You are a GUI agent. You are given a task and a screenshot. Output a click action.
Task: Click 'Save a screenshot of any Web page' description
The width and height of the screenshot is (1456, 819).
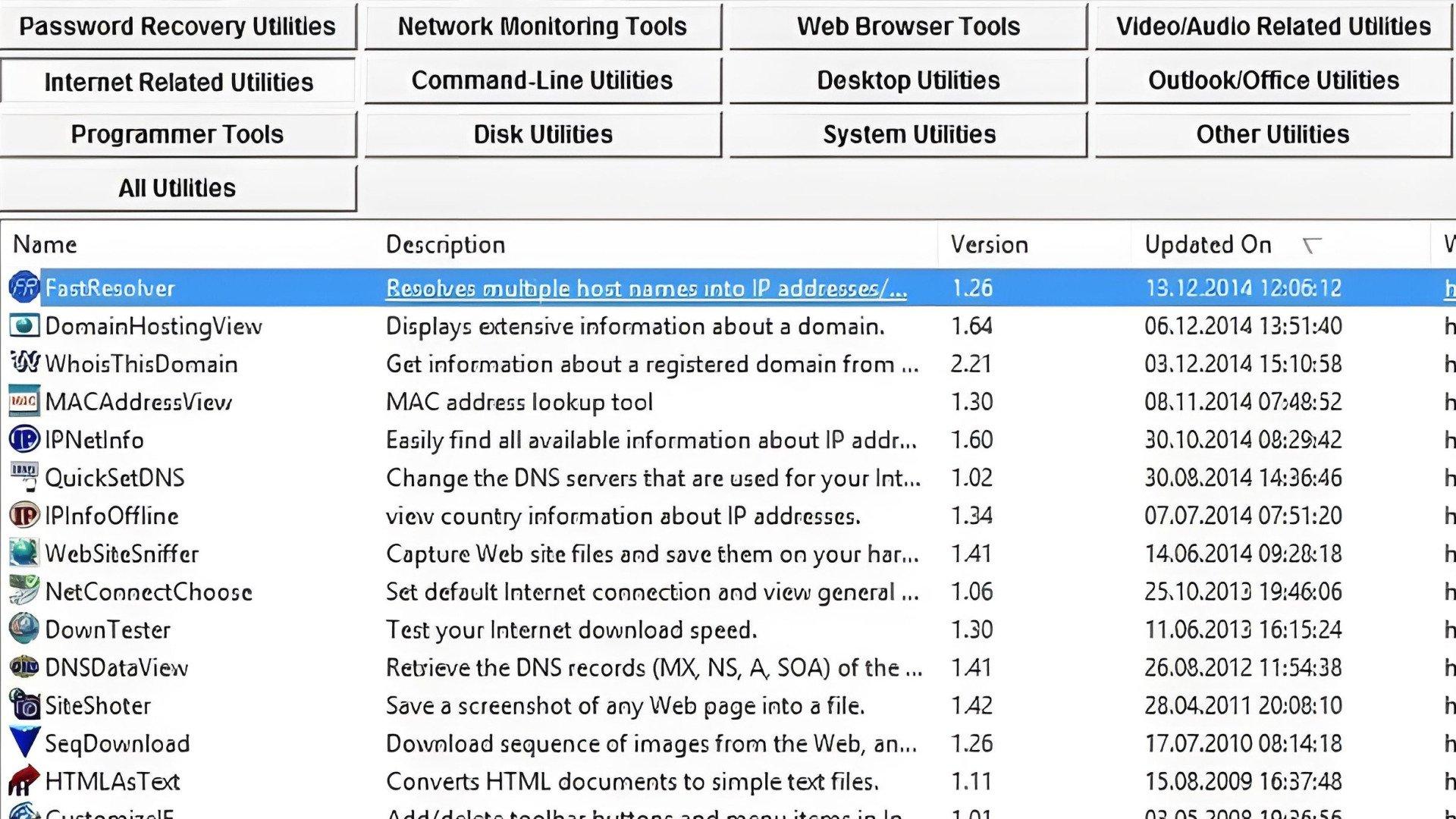[x=626, y=705]
